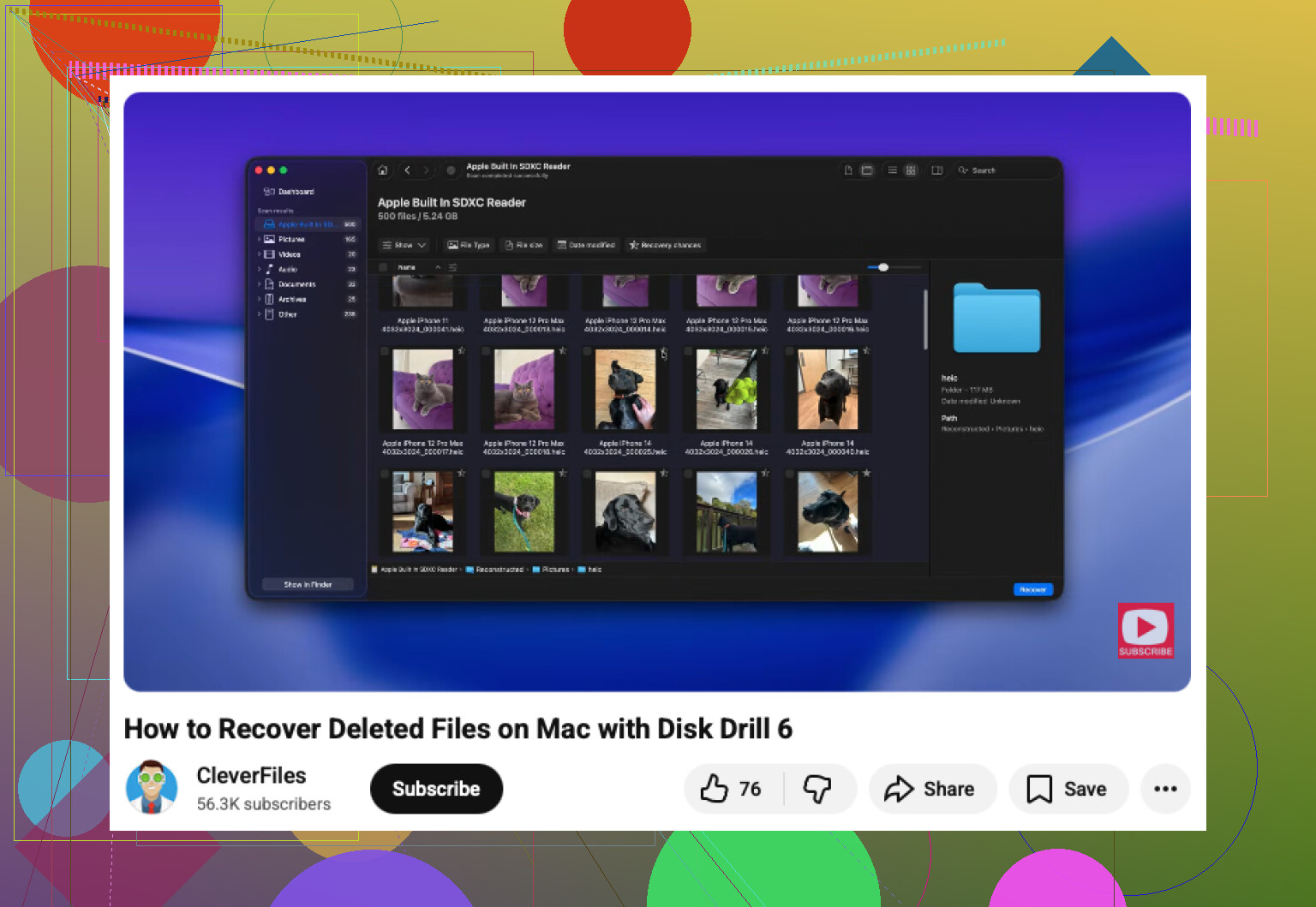Click the Home icon in Disk Drill toolbar

pyautogui.click(x=383, y=170)
